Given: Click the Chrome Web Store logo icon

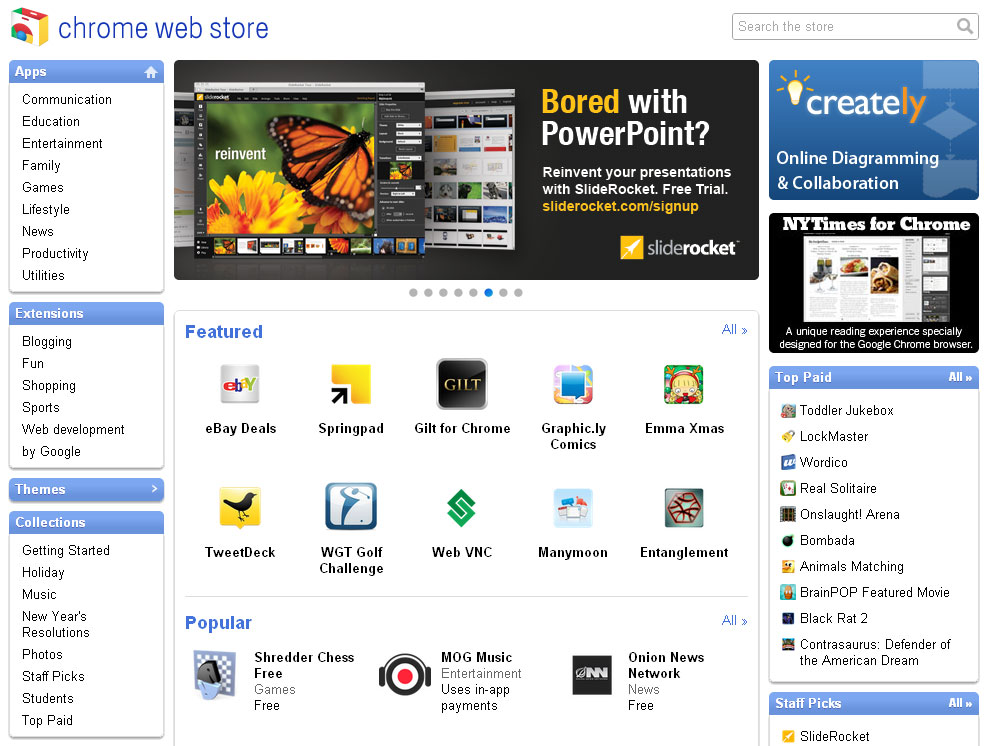Looking at the screenshot, I should [x=29, y=27].
